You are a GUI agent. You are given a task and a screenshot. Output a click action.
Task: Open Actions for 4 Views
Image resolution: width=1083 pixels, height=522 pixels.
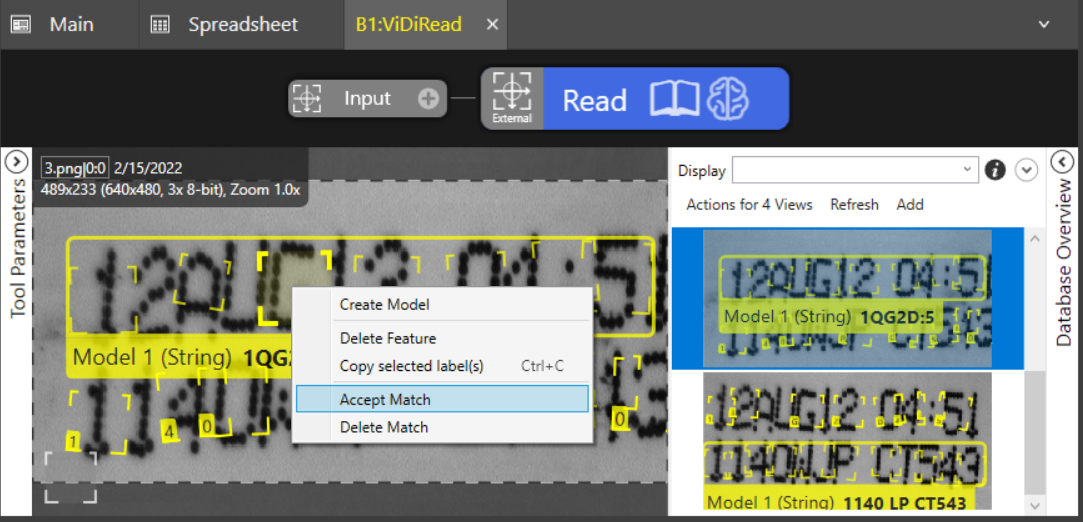(749, 204)
